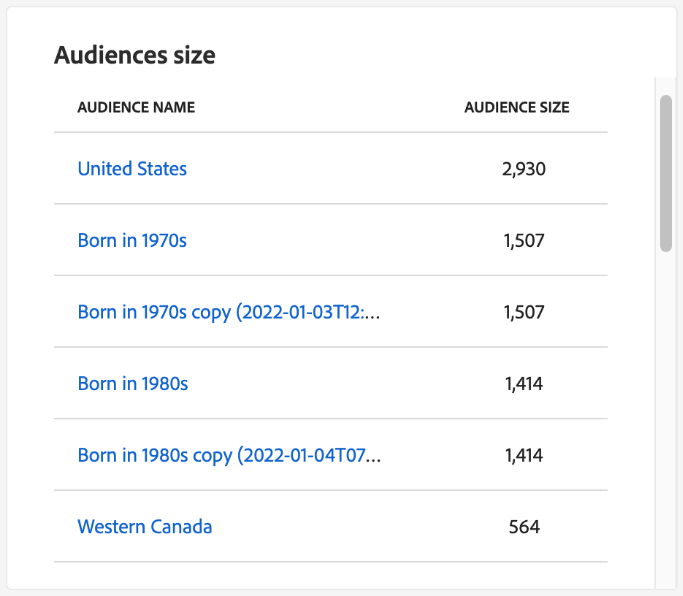Click the 564 size value for Western Canada
683x596 pixels.
click(x=524, y=527)
